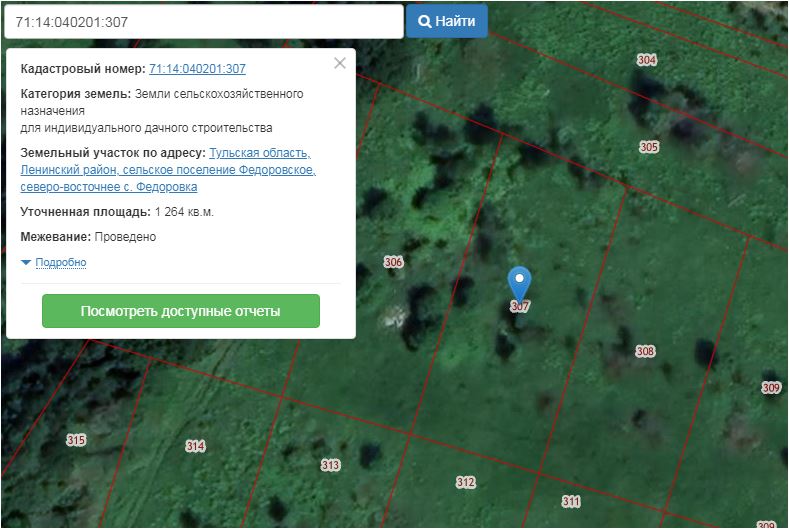
Task: Select the parcel 307 label under the pin
Action: 519,307
